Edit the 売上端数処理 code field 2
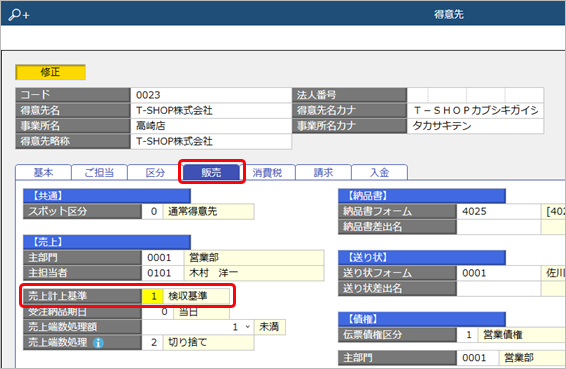The width and height of the screenshot is (566, 369). pyautogui.click(x=152, y=342)
